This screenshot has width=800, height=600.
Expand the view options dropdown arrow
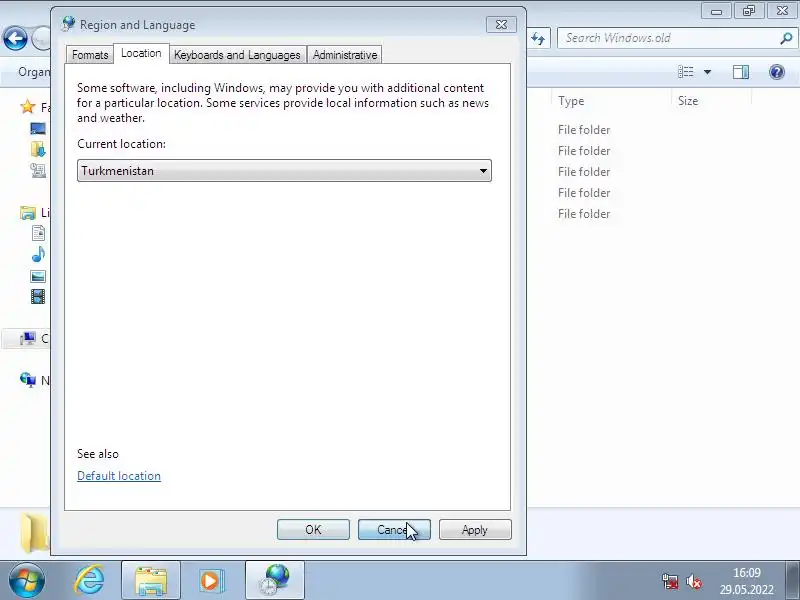[x=708, y=72]
